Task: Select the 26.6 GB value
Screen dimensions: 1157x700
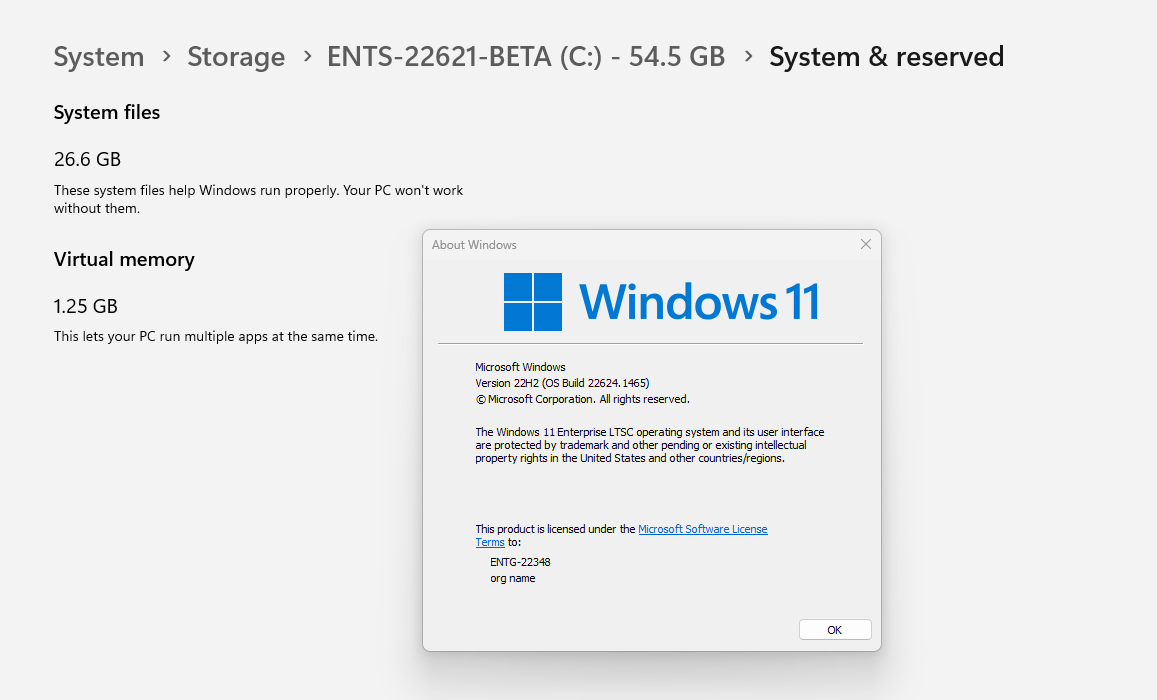Action: click(x=87, y=159)
